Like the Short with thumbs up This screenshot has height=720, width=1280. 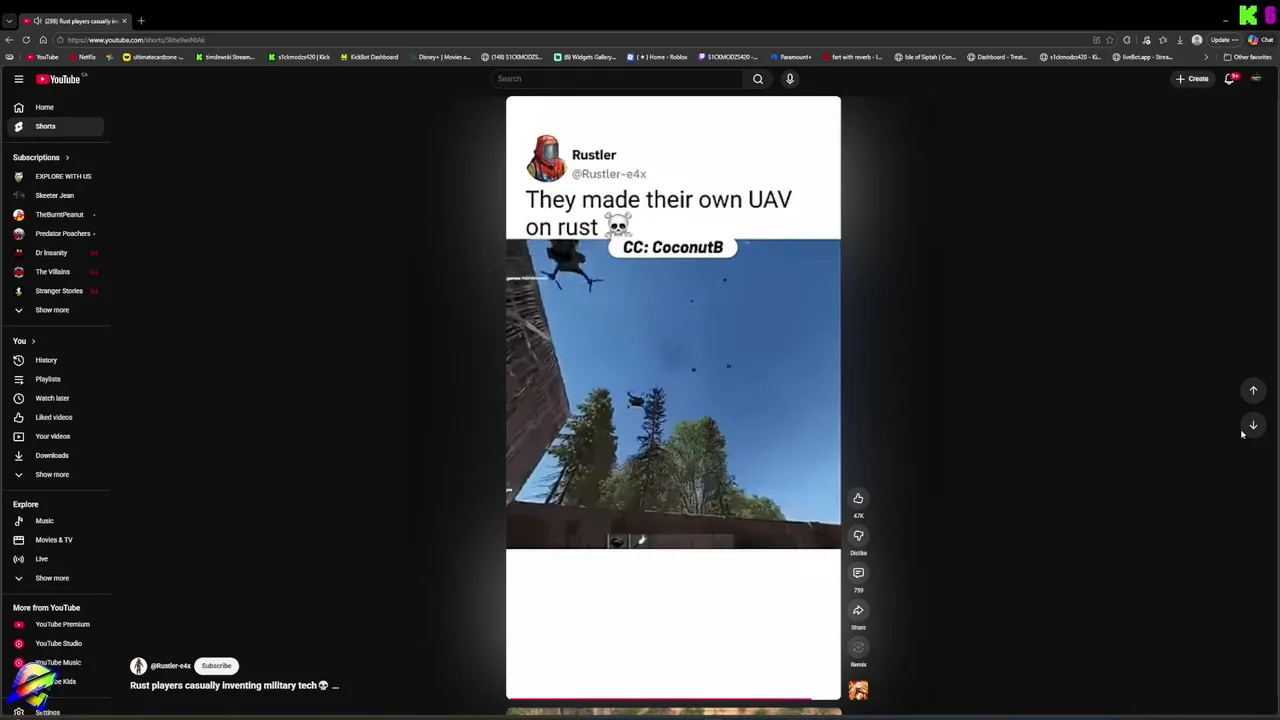tap(858, 498)
